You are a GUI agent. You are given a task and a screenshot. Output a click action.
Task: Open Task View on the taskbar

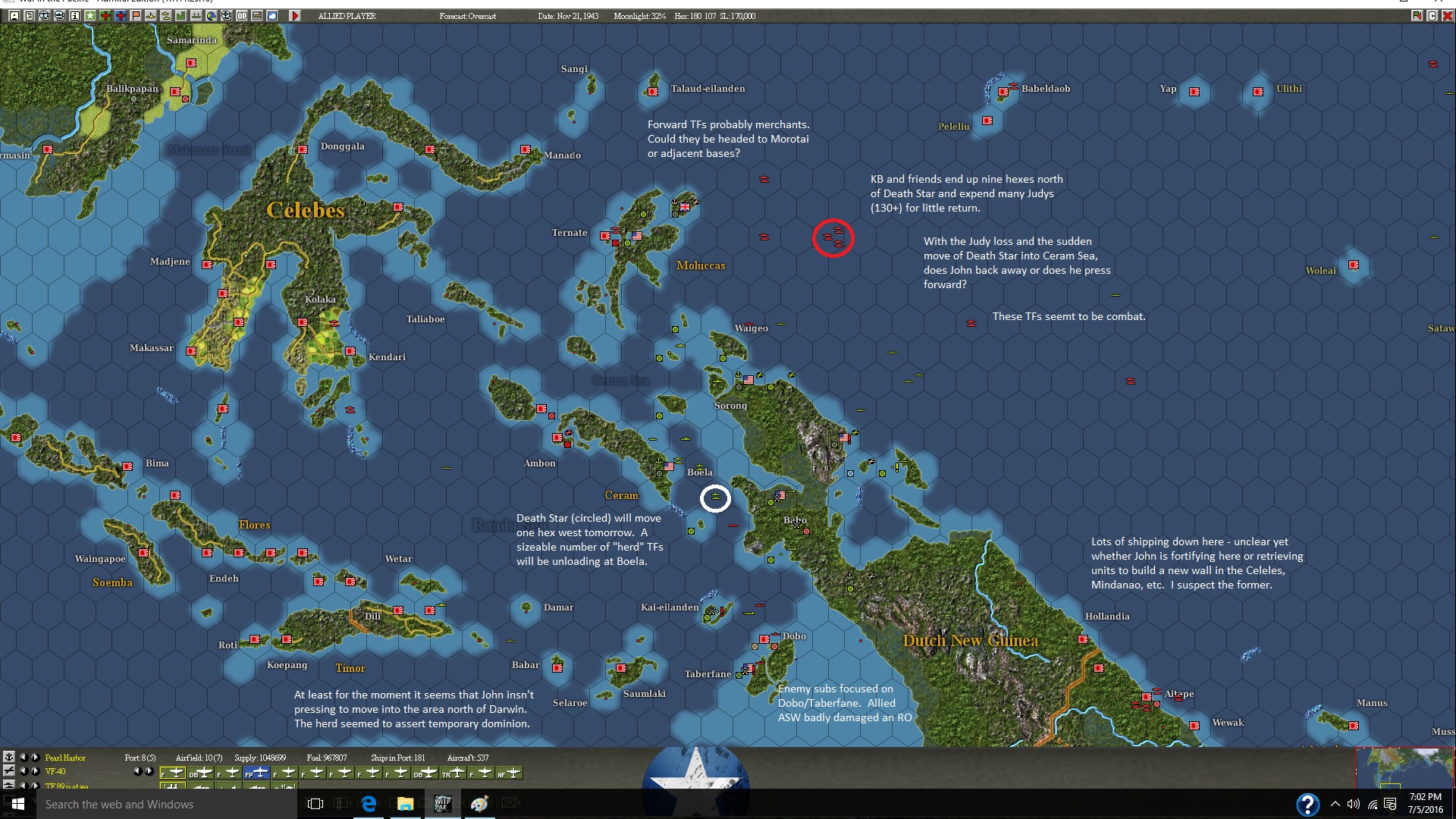[x=315, y=804]
